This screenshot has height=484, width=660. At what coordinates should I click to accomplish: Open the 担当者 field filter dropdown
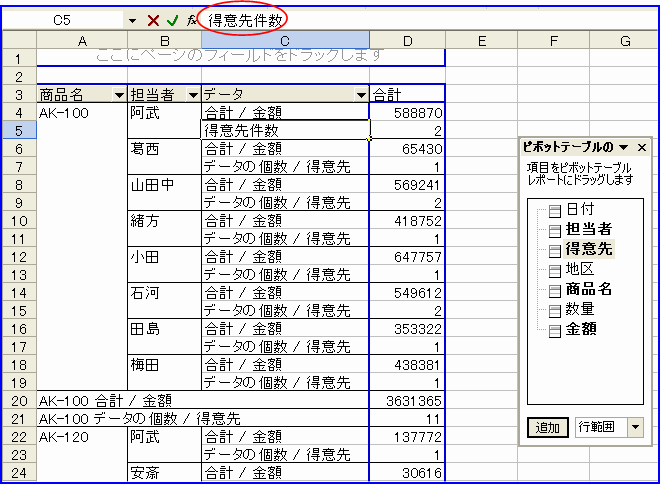pos(193,95)
